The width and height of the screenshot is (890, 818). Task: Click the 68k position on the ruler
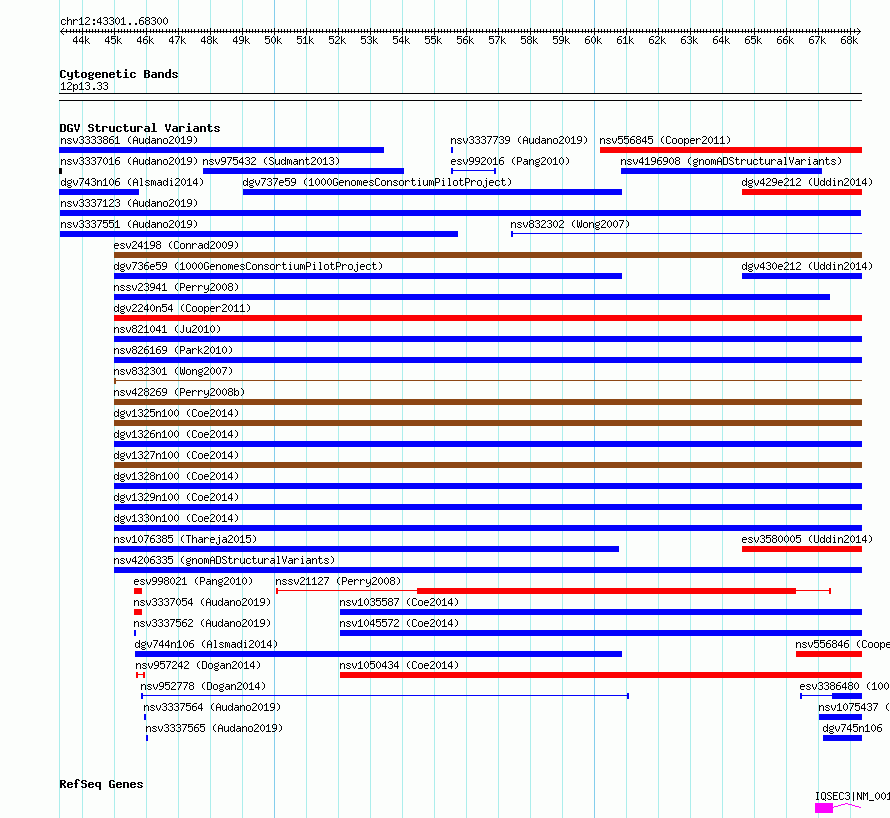[849, 40]
